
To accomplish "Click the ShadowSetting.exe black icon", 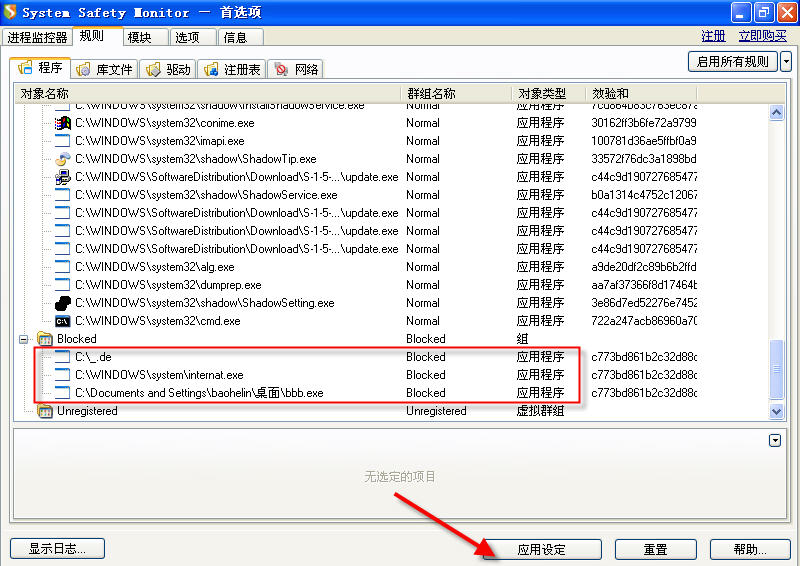I will pos(62,303).
